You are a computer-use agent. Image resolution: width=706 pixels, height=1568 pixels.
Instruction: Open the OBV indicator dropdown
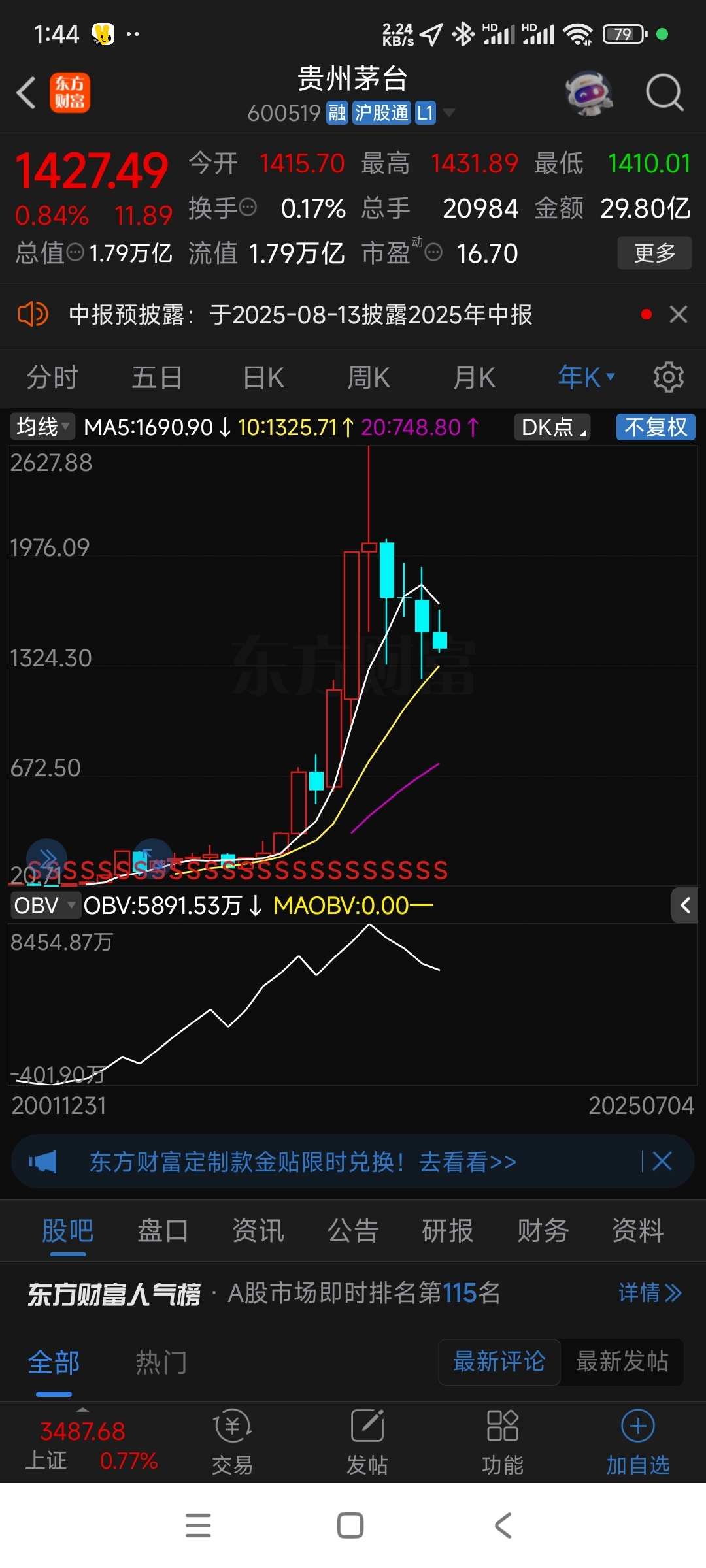[x=45, y=906]
